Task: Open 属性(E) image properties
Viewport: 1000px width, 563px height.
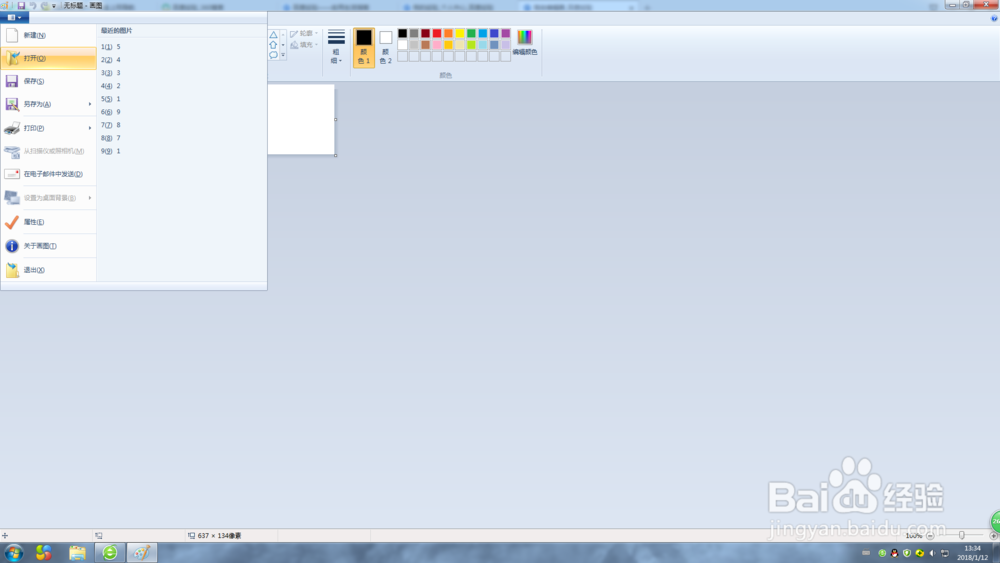Action: pos(48,222)
